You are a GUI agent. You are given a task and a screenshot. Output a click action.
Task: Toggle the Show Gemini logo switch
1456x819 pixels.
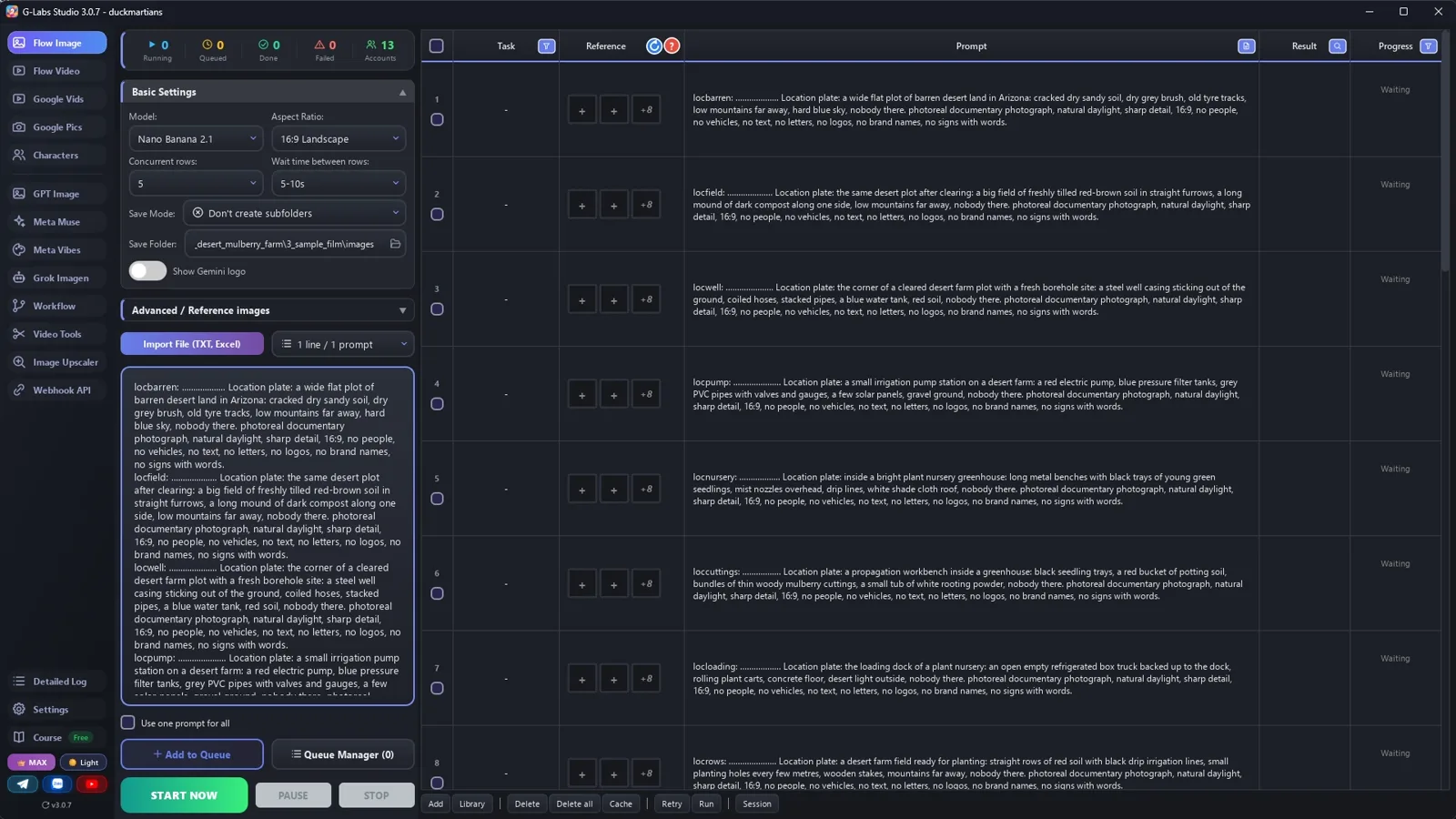click(147, 271)
